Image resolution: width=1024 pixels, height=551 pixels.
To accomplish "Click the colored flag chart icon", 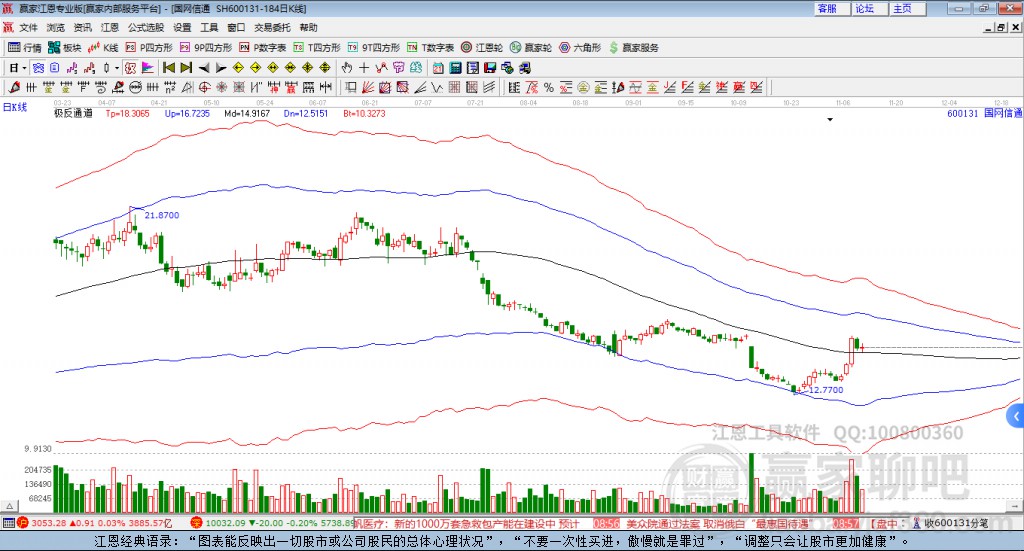I will [x=148, y=68].
